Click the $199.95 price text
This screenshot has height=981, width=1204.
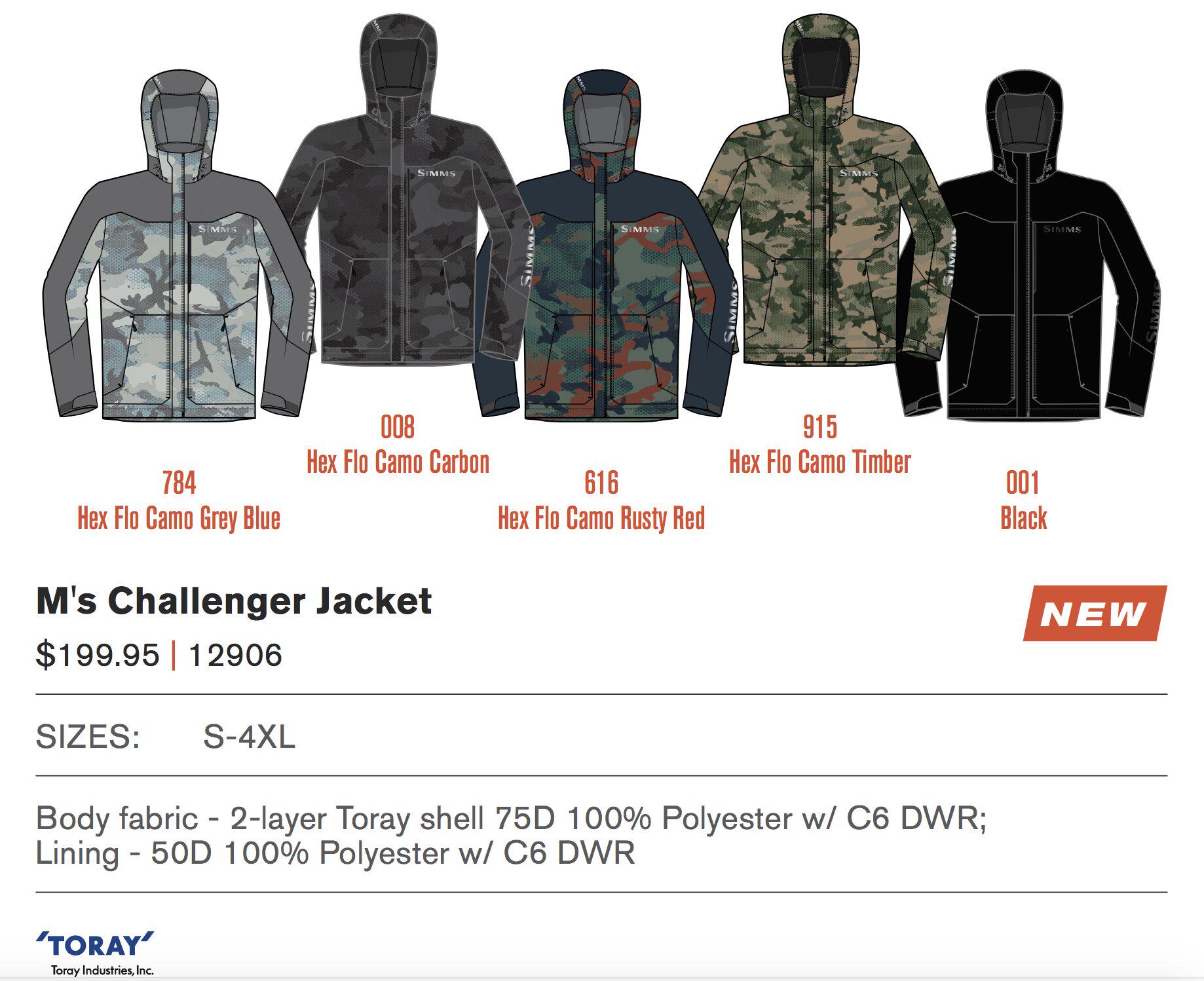tap(98, 655)
